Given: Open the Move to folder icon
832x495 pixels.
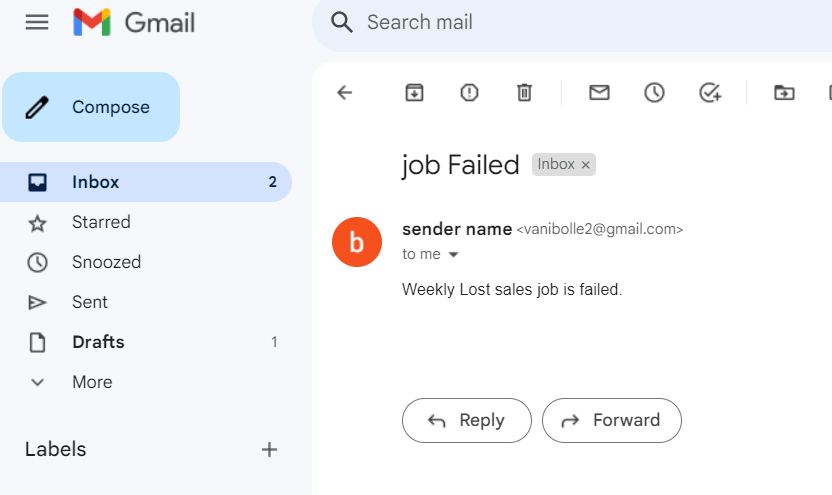Looking at the screenshot, I should click(x=784, y=93).
